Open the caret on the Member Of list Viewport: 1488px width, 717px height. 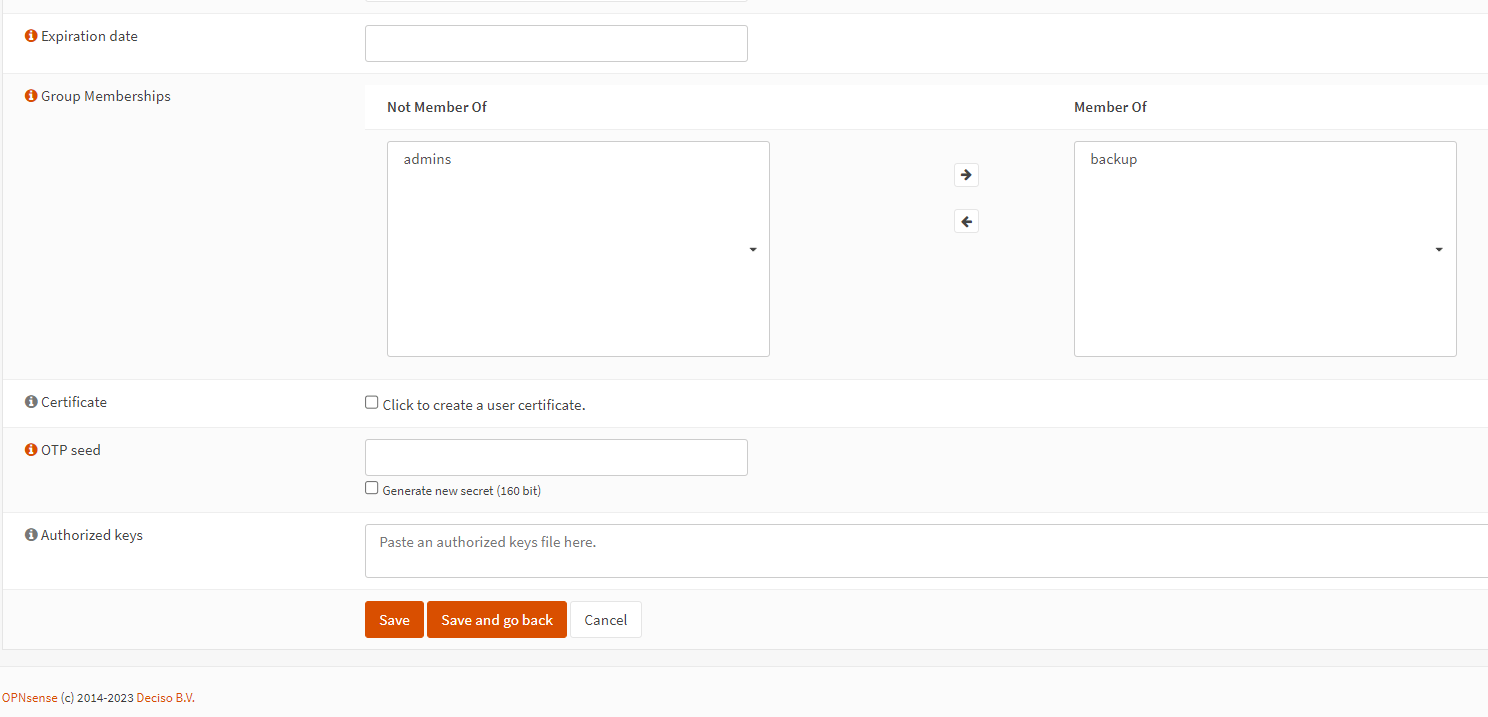point(1438,249)
